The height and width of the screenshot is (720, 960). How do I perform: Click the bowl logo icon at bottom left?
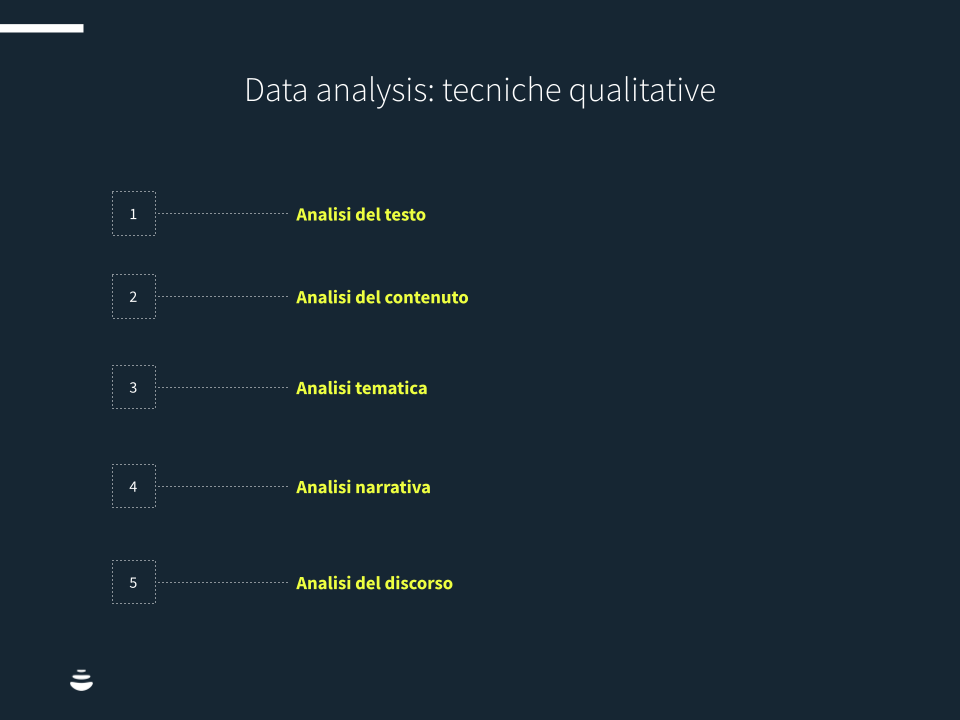tap(81, 681)
